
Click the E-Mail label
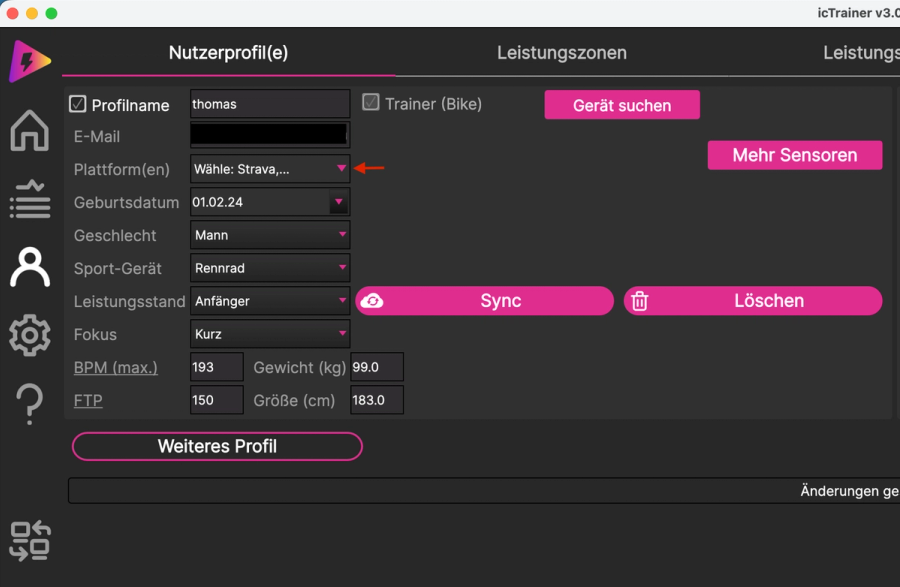pos(96,137)
